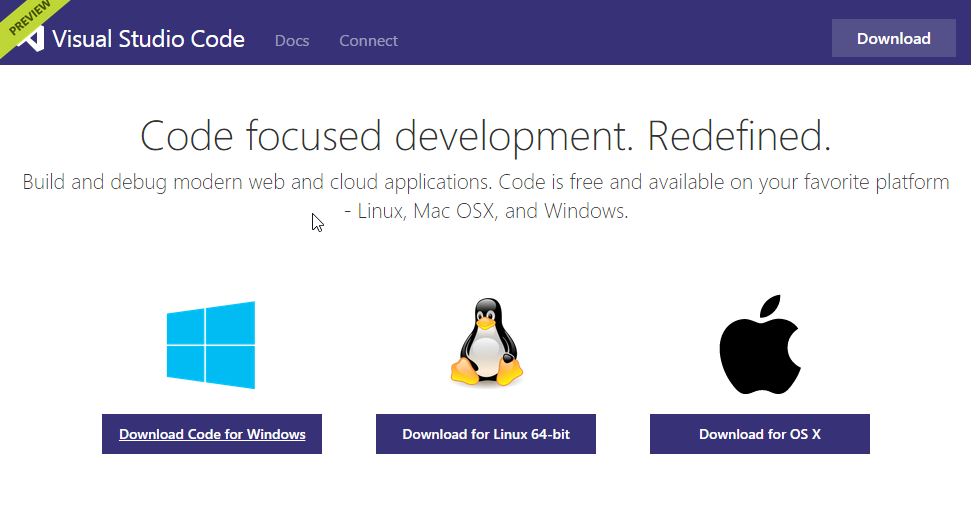The image size is (971, 525).
Task: Click the word Windows in the subtitle
Action: coord(584,211)
